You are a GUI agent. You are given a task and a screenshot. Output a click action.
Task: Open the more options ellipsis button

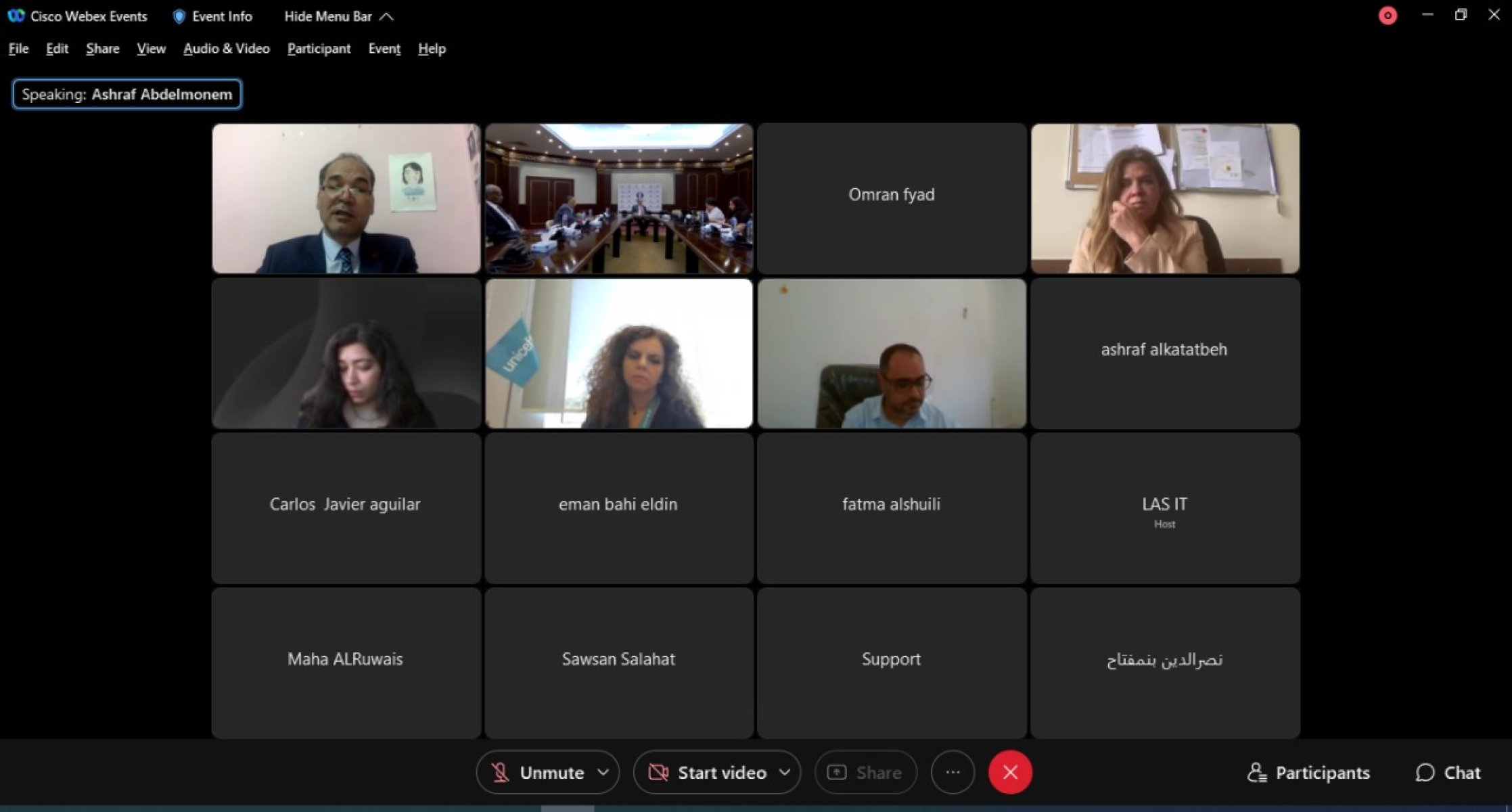pos(953,772)
